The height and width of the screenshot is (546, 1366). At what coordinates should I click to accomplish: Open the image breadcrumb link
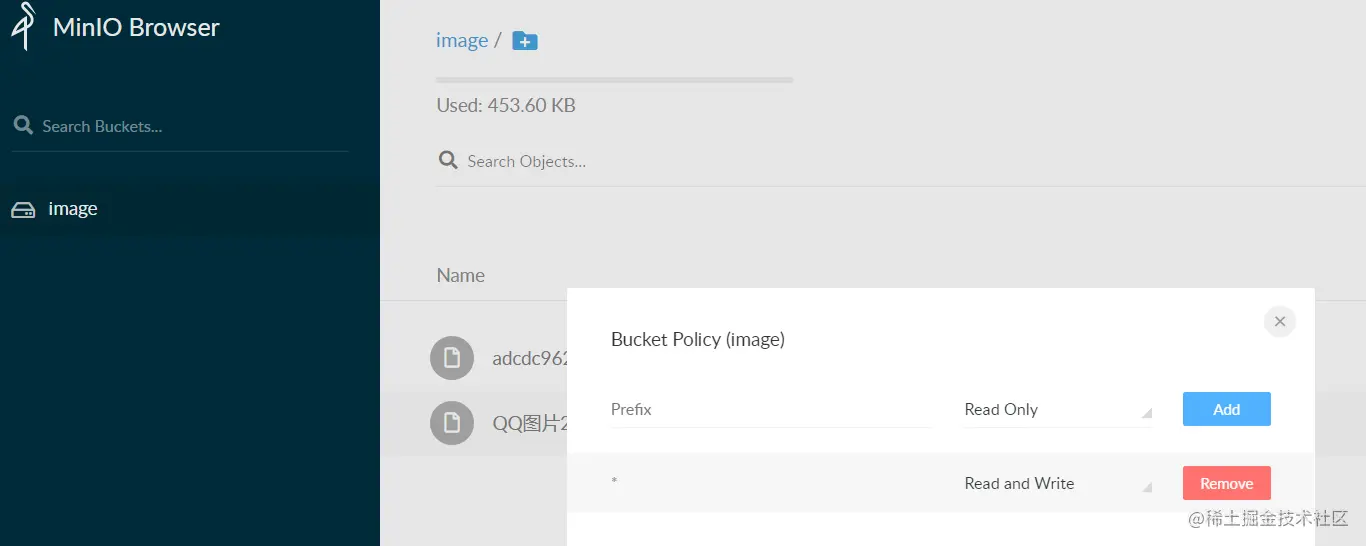[x=462, y=40]
